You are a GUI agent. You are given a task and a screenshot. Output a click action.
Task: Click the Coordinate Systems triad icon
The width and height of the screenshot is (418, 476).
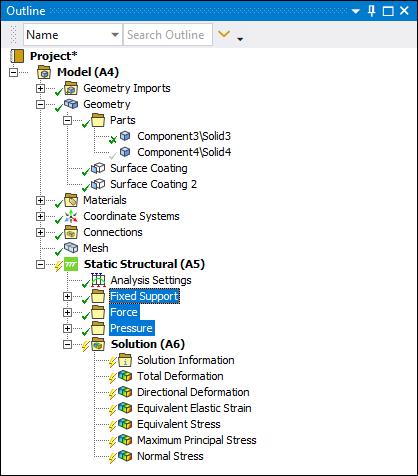71,216
